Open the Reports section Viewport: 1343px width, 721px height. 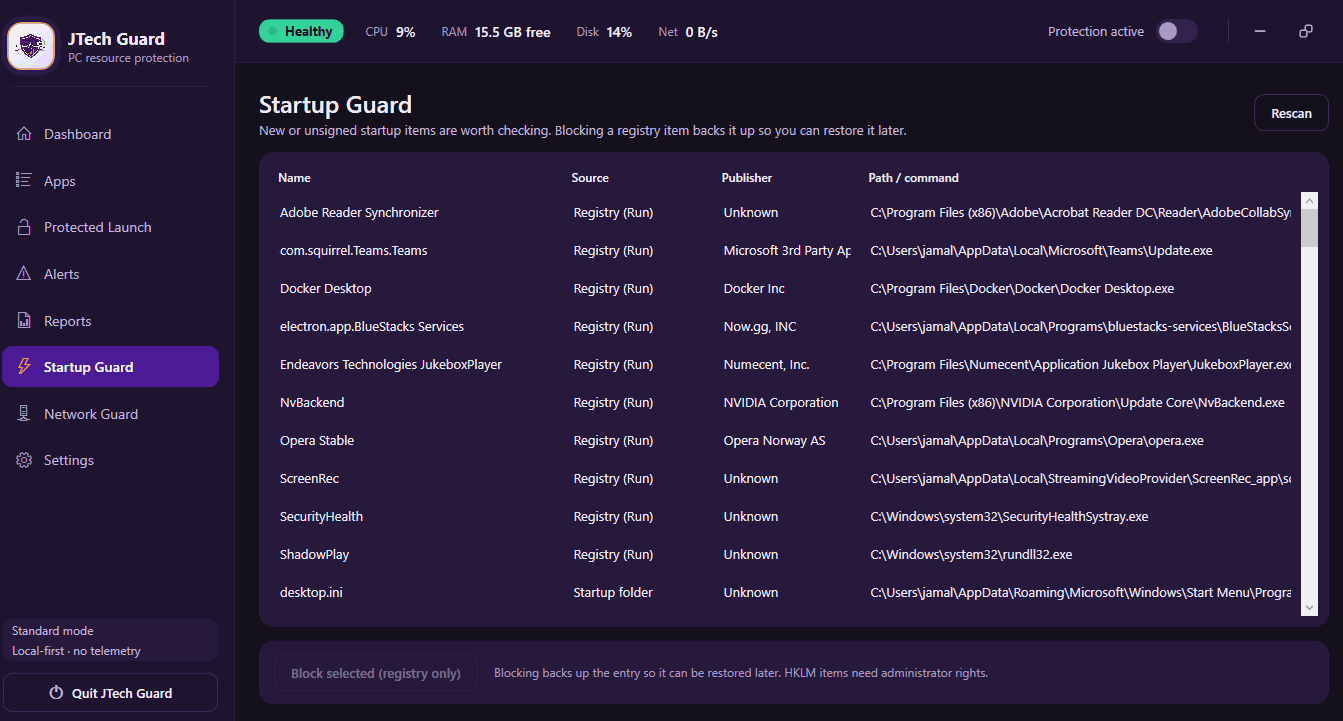[110, 321]
